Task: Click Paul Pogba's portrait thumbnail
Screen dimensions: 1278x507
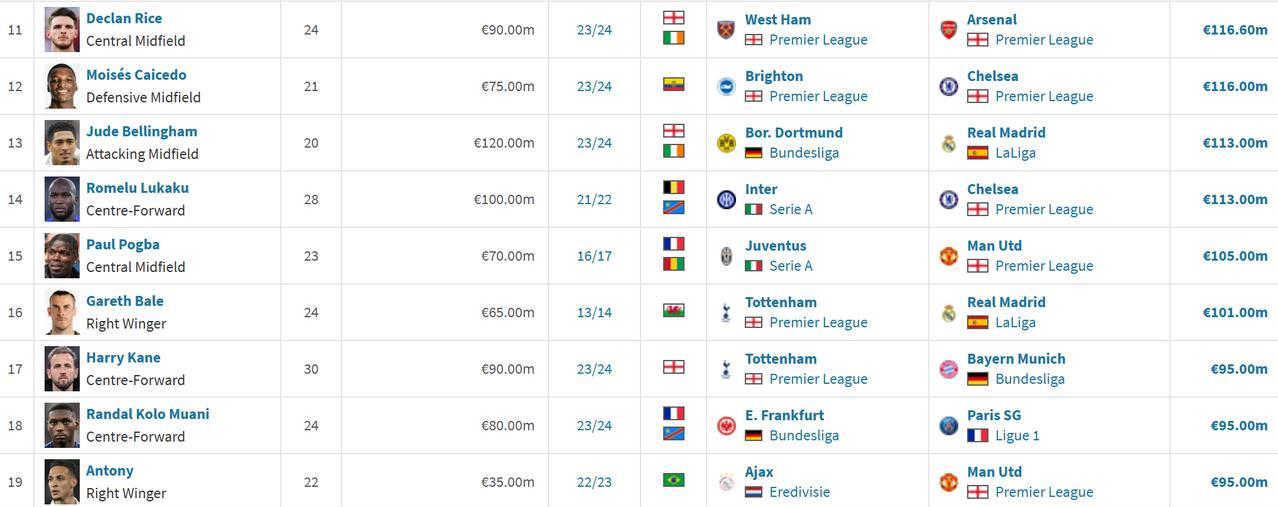Action: pos(62,256)
